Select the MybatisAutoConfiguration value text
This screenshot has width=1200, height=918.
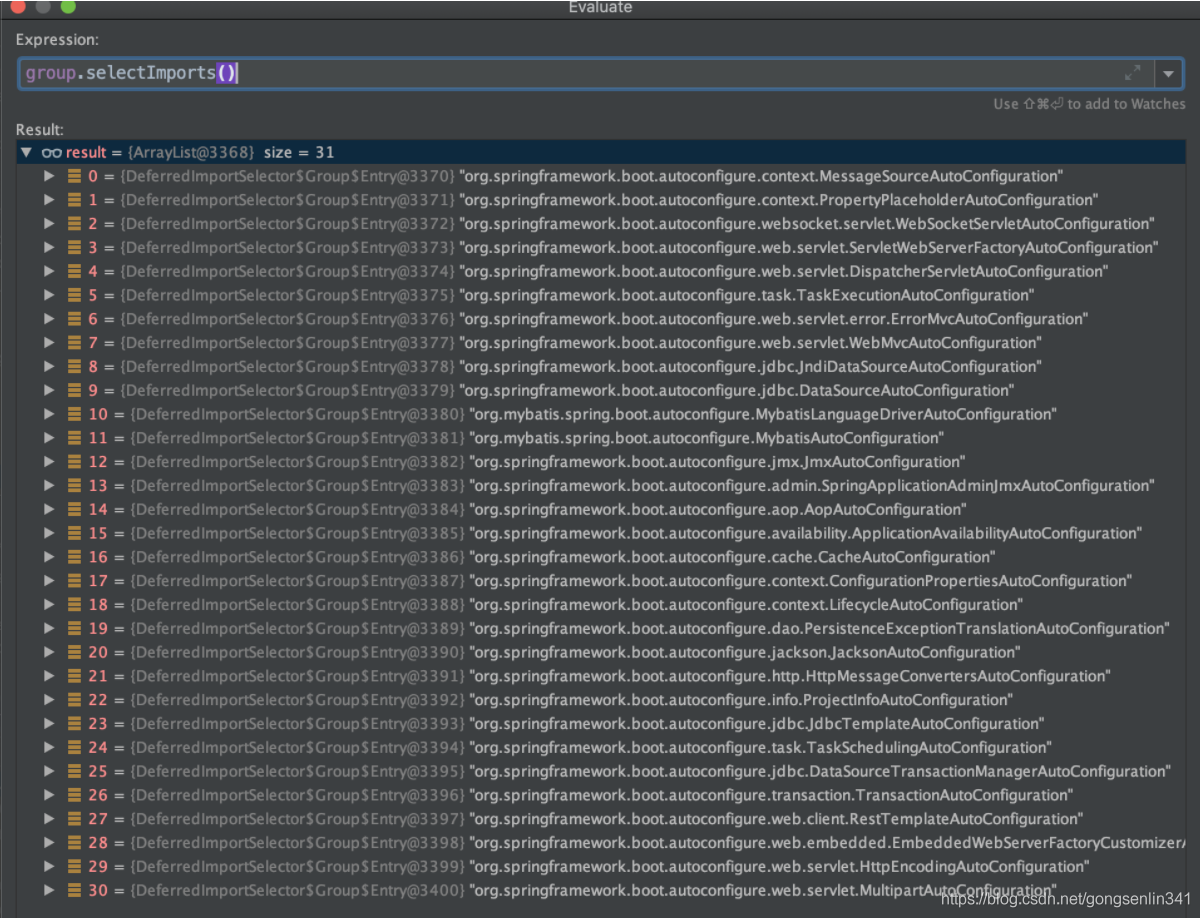click(x=706, y=438)
